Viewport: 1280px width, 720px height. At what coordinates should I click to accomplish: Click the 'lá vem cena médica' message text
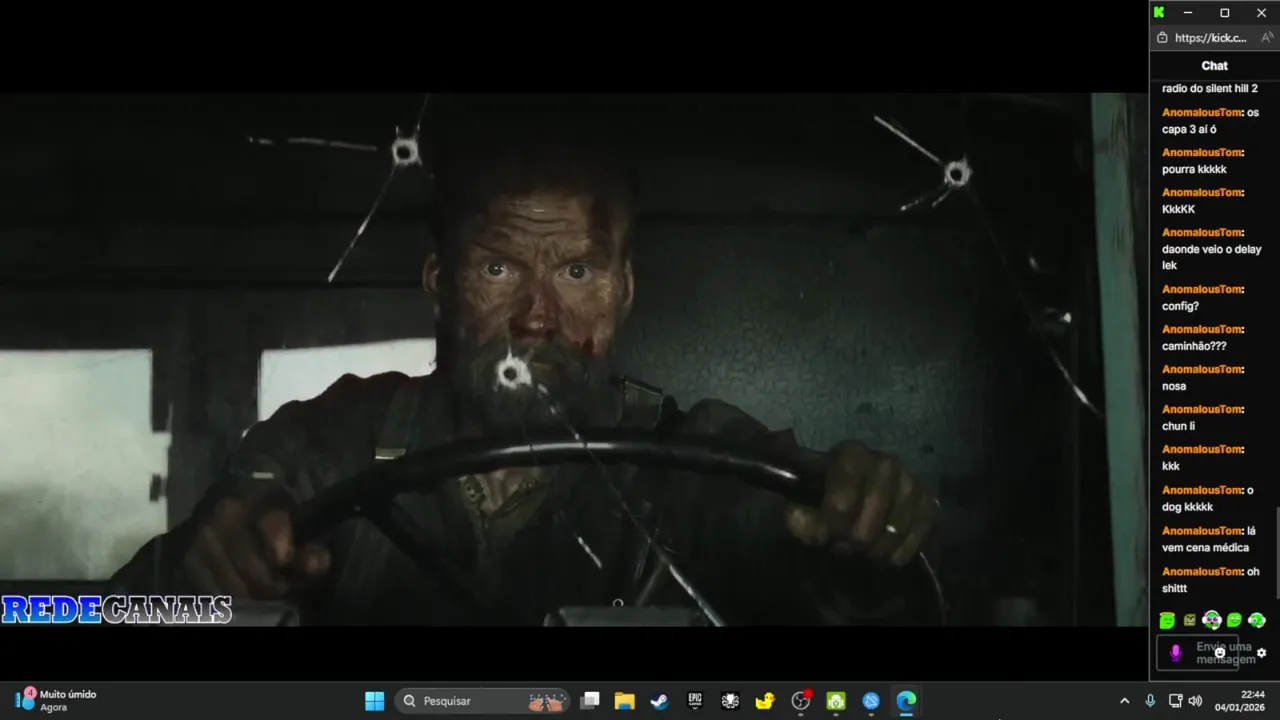click(1209, 539)
